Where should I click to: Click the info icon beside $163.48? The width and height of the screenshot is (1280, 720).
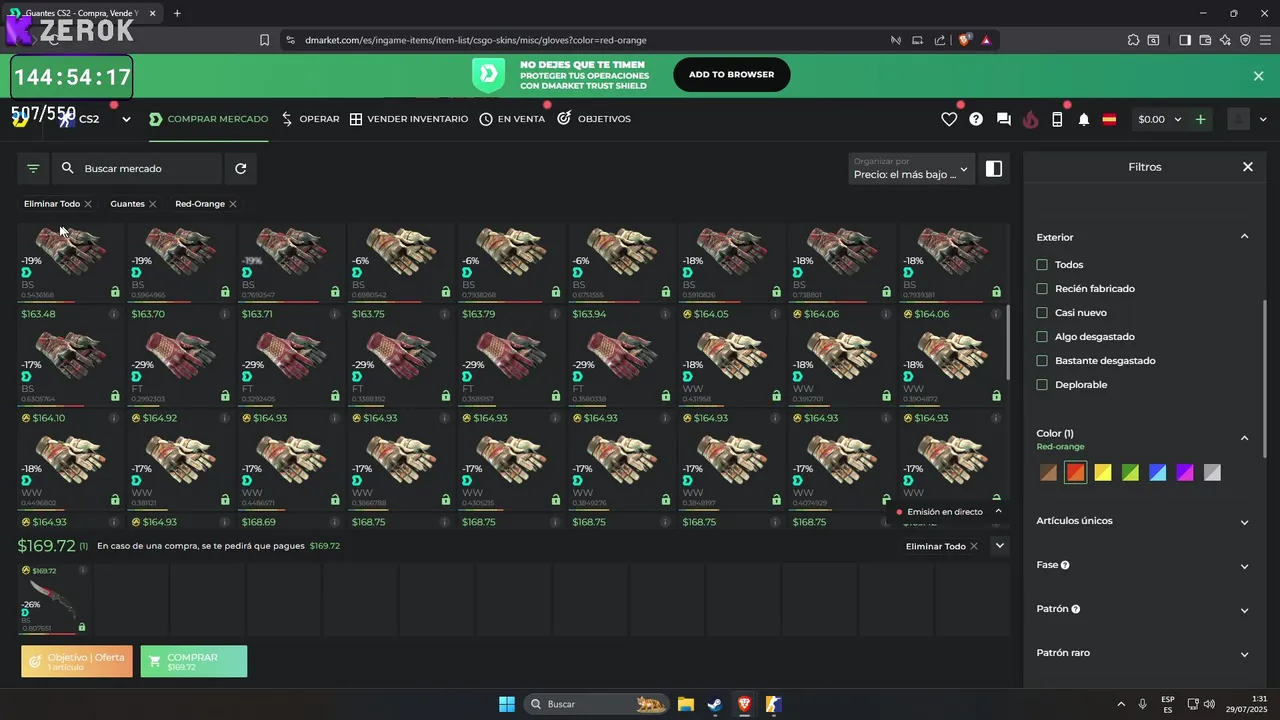click(113, 314)
